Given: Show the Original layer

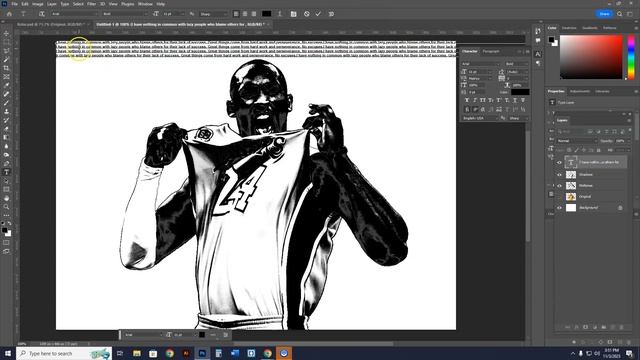Looking at the screenshot, I should pyautogui.click(x=560, y=197).
